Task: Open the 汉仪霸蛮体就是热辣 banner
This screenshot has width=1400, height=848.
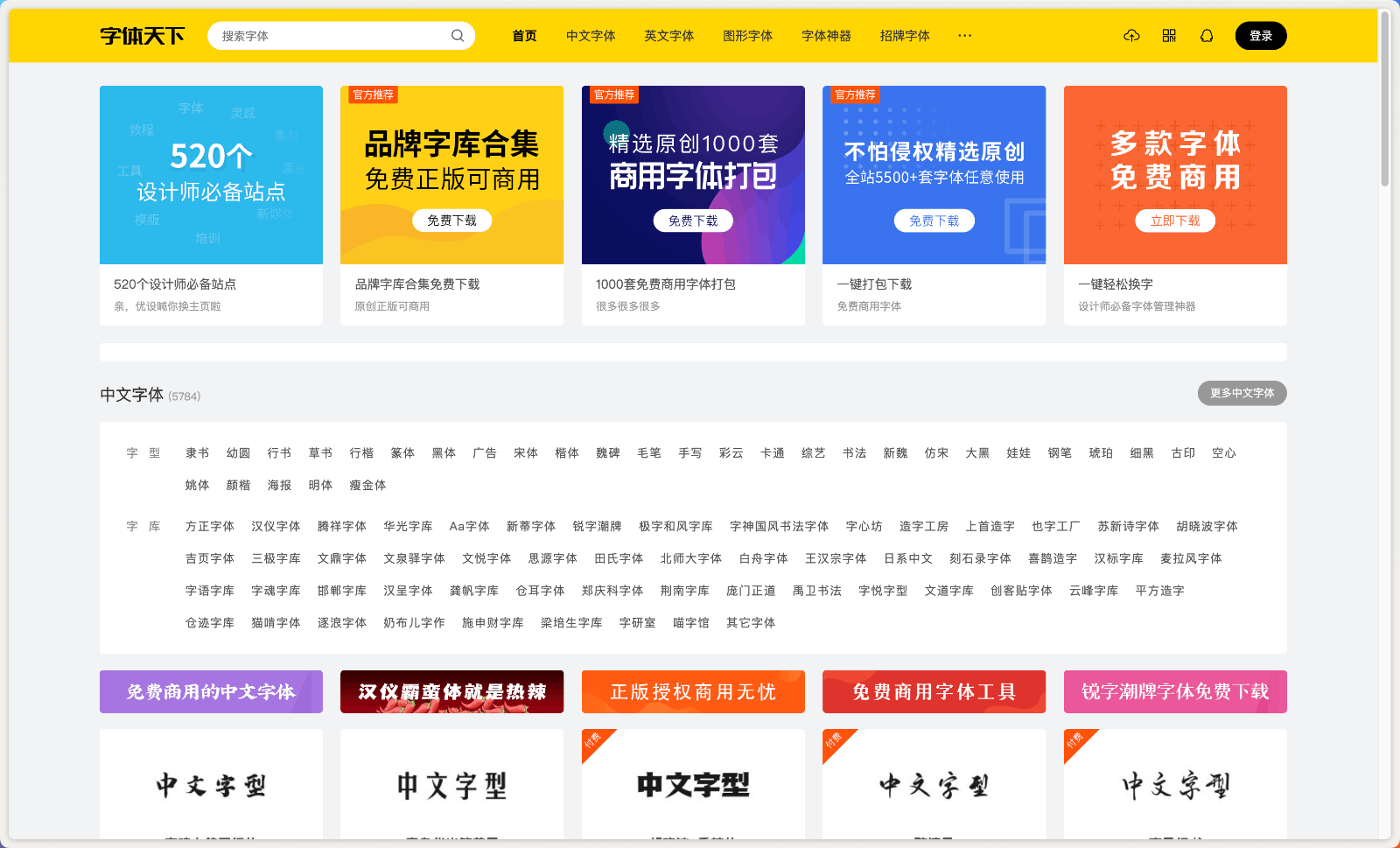Action: pos(451,691)
